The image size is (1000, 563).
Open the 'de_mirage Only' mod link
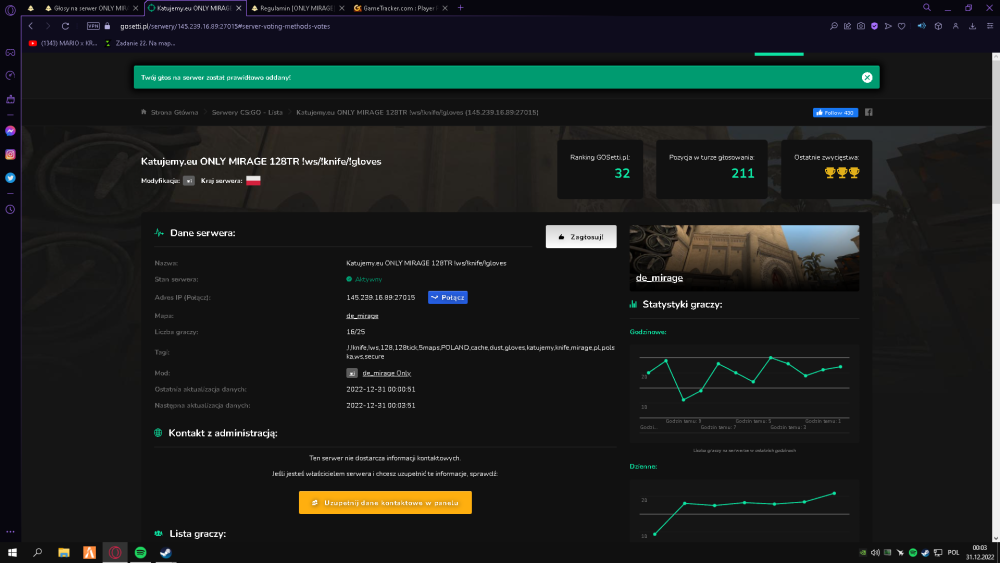386,373
